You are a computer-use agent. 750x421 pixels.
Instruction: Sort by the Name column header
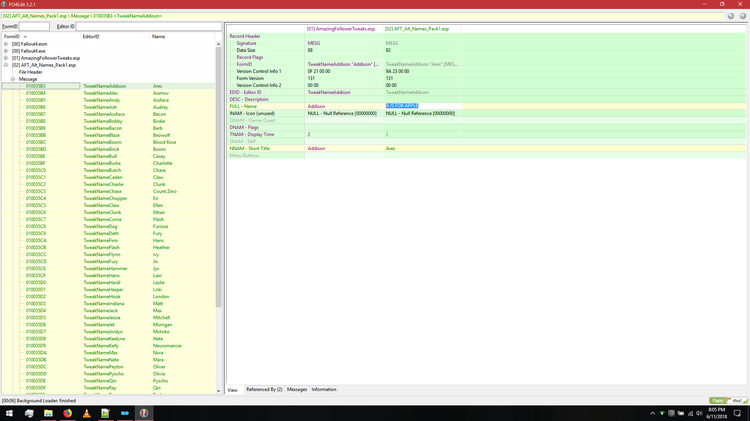coord(183,36)
